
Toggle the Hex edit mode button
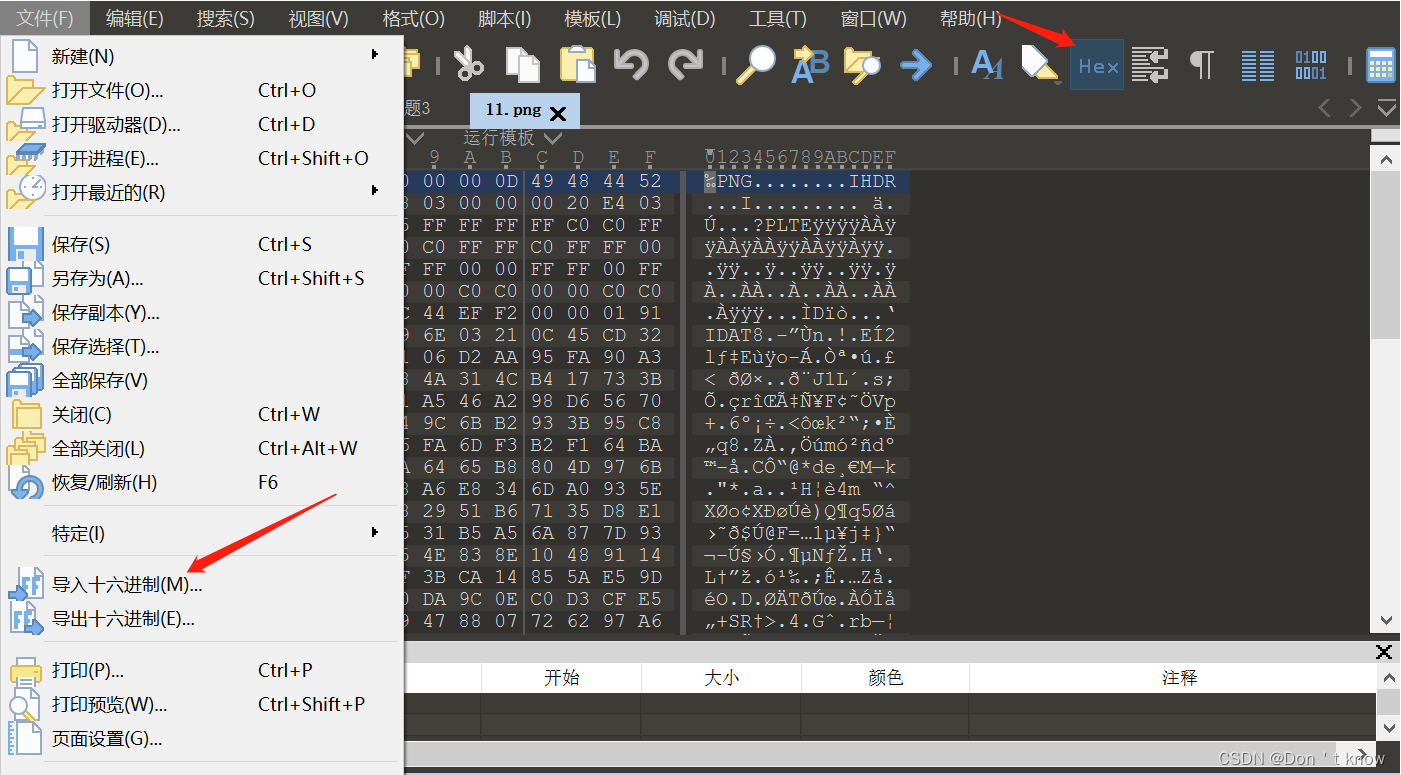pyautogui.click(x=1097, y=65)
